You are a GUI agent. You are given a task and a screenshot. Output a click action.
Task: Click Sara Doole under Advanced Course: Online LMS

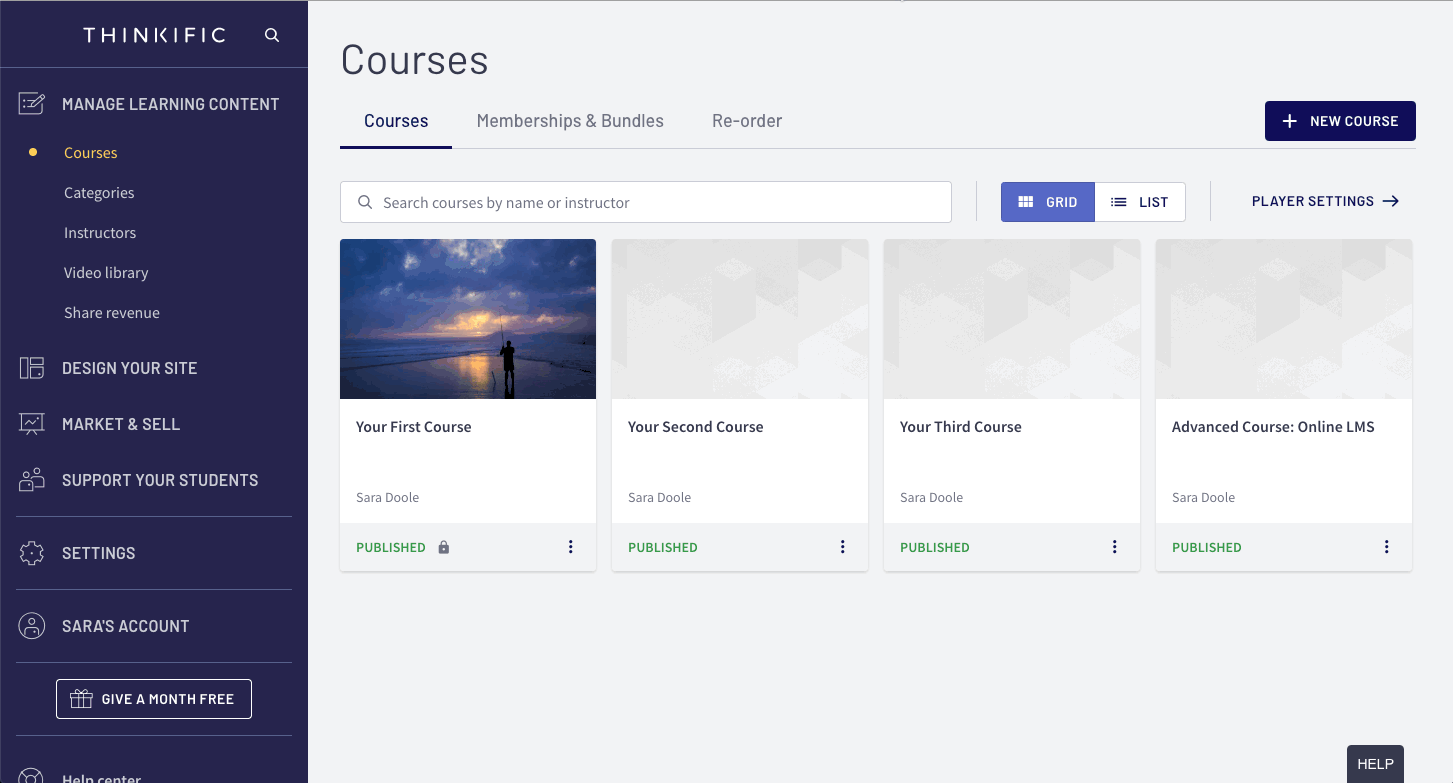point(1204,497)
